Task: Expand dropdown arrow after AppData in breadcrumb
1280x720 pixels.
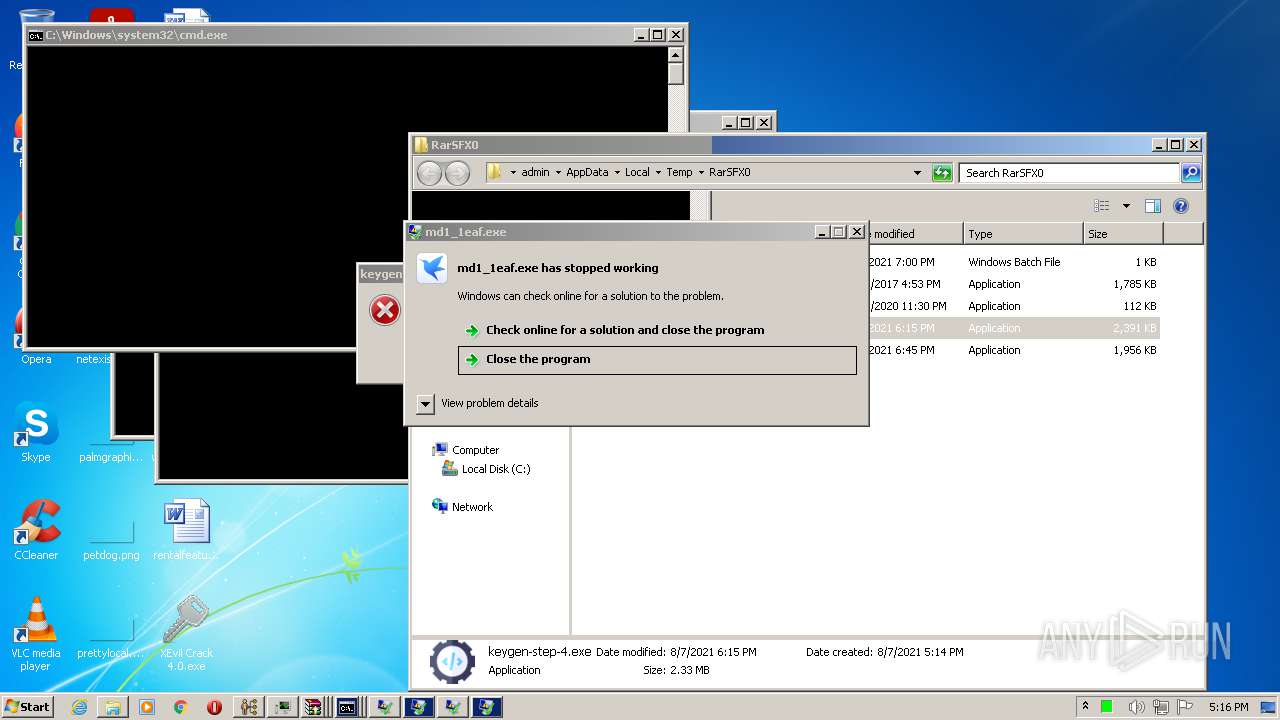Action: [617, 173]
